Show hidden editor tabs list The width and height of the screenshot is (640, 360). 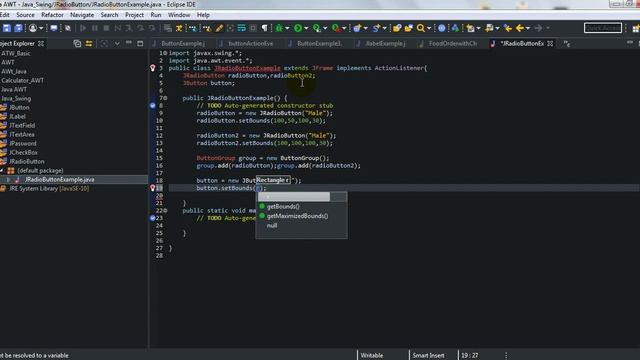[x=567, y=44]
